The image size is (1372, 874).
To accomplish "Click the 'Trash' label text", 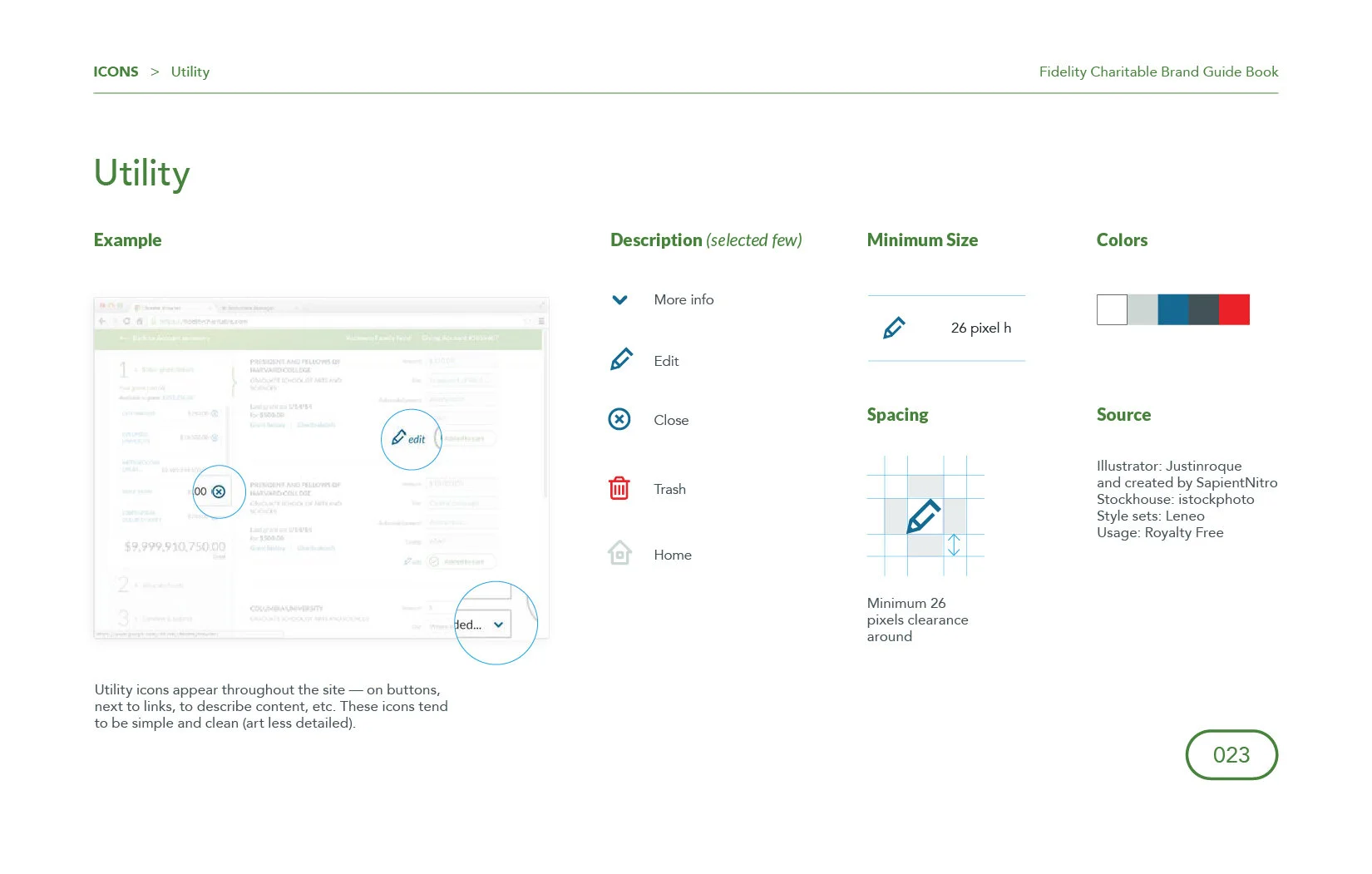I will 669,489.
